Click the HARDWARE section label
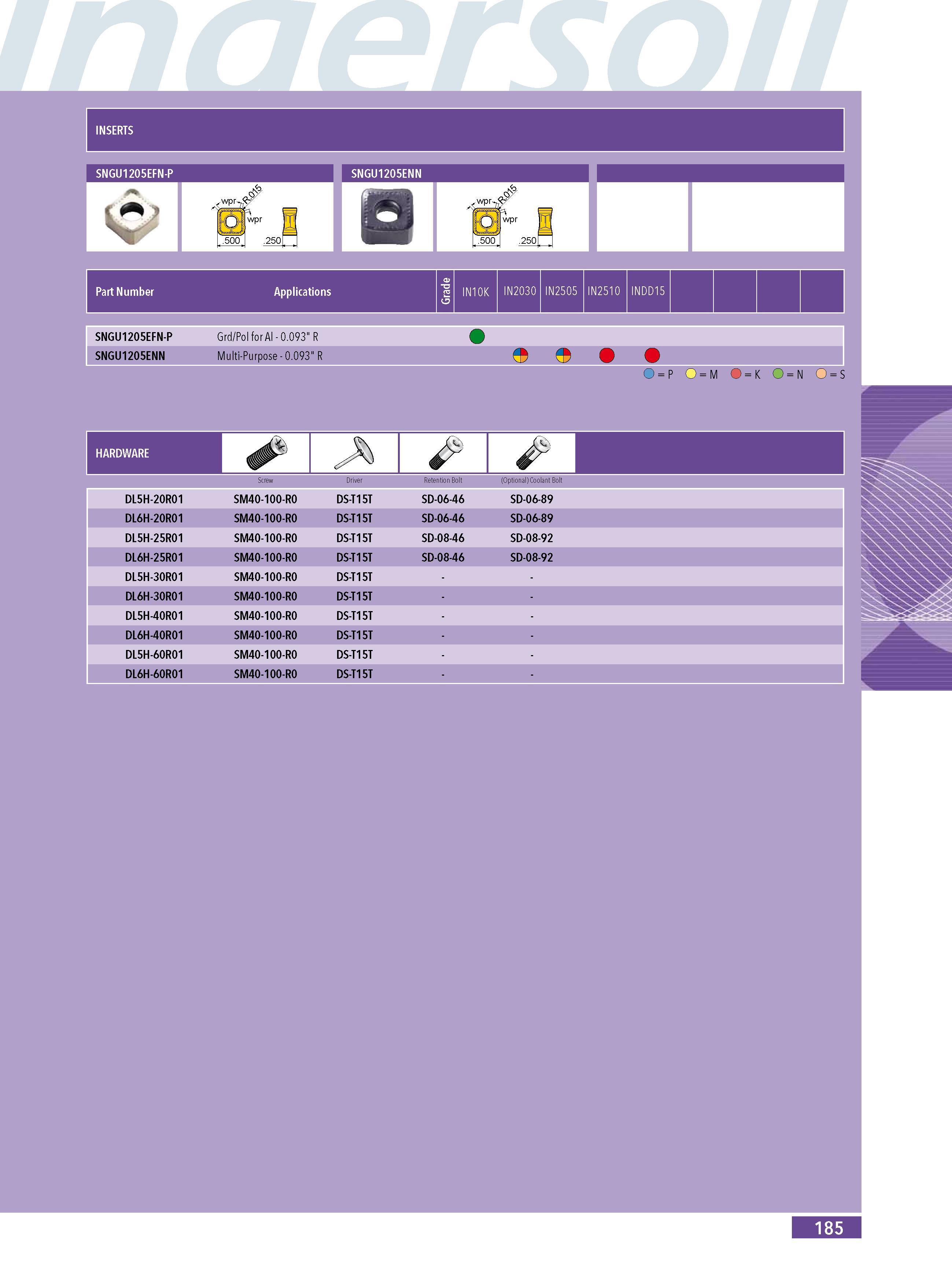This screenshot has height=1286, width=952. tap(122, 453)
